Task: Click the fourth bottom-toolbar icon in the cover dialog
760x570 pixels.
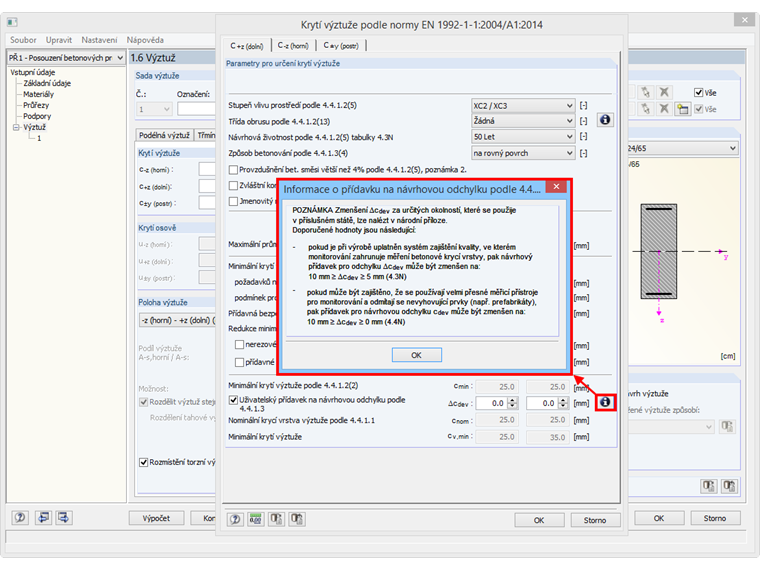Action: 297,520
